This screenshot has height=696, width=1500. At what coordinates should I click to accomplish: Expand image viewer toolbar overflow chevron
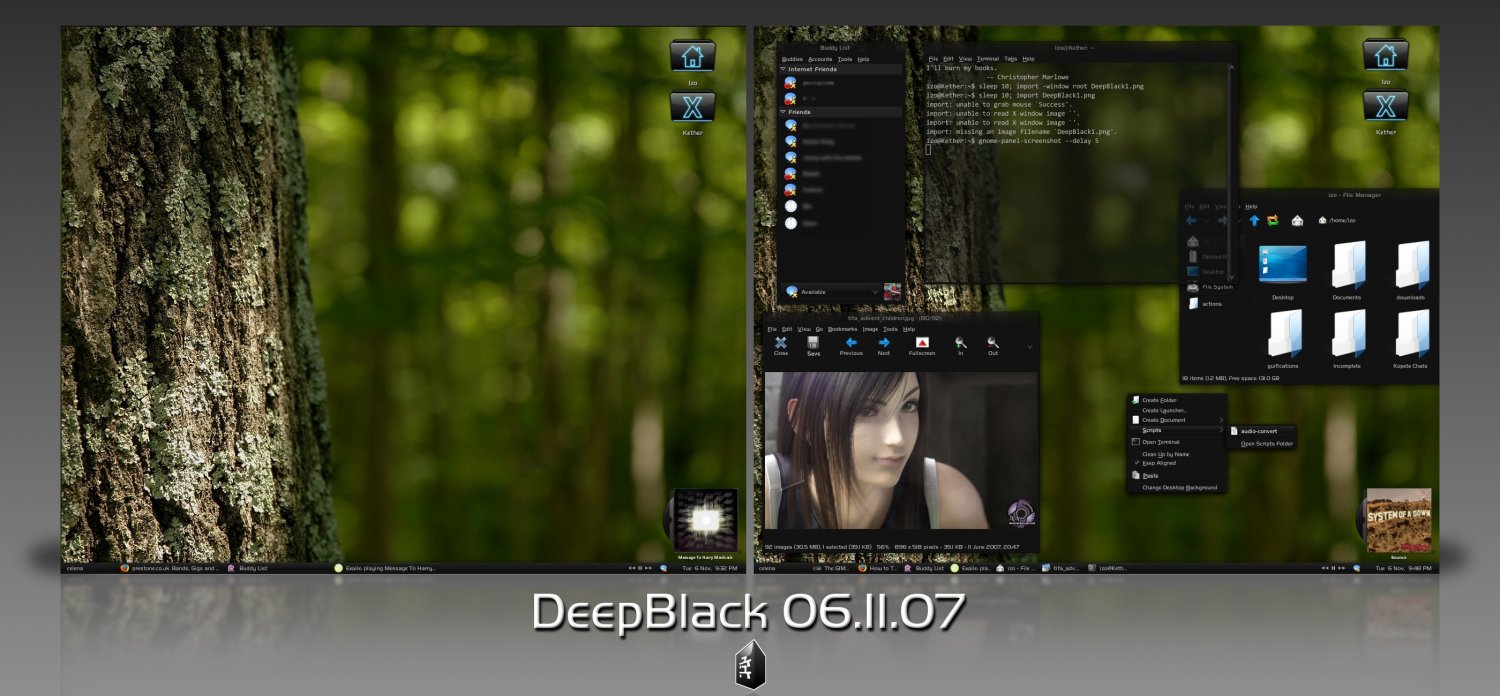click(x=1030, y=346)
